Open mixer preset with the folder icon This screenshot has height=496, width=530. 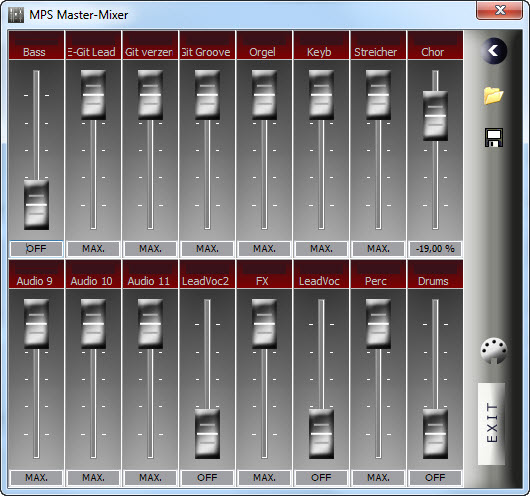(493, 96)
